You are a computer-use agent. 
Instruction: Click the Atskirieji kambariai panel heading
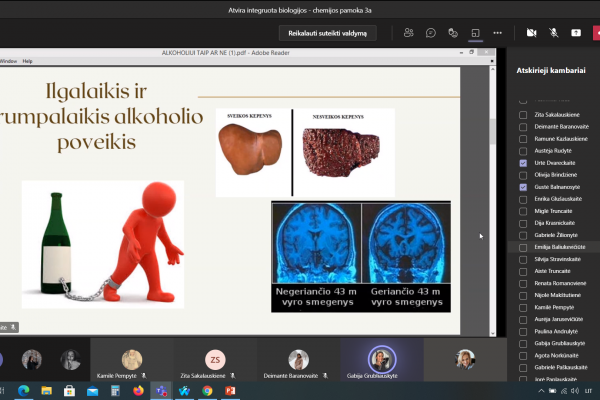click(x=551, y=70)
